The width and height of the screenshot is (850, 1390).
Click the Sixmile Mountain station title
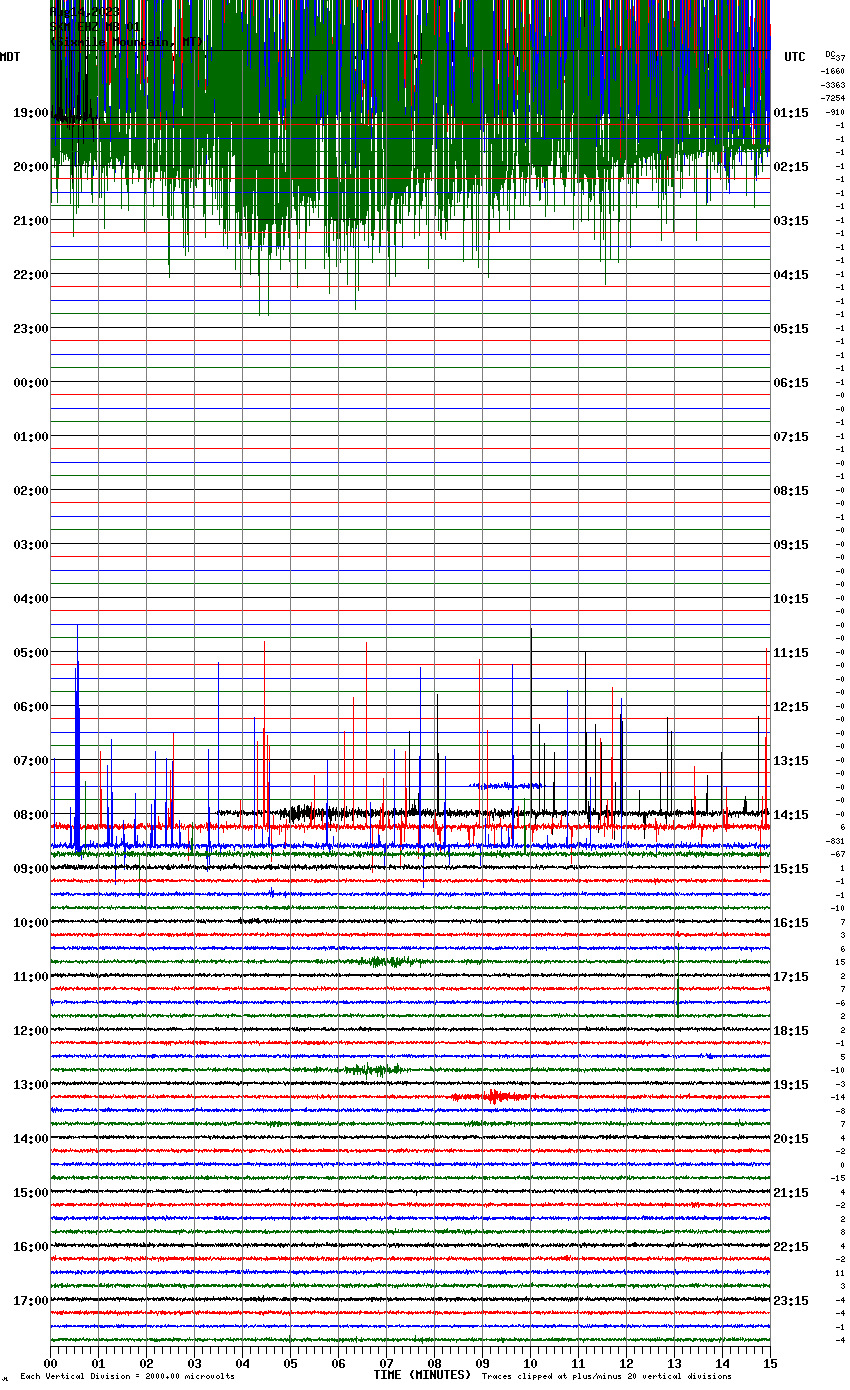125,42
